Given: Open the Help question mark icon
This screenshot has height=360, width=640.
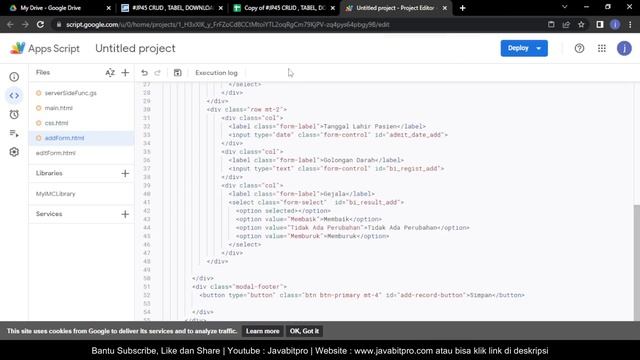Looking at the screenshot, I should (579, 48).
